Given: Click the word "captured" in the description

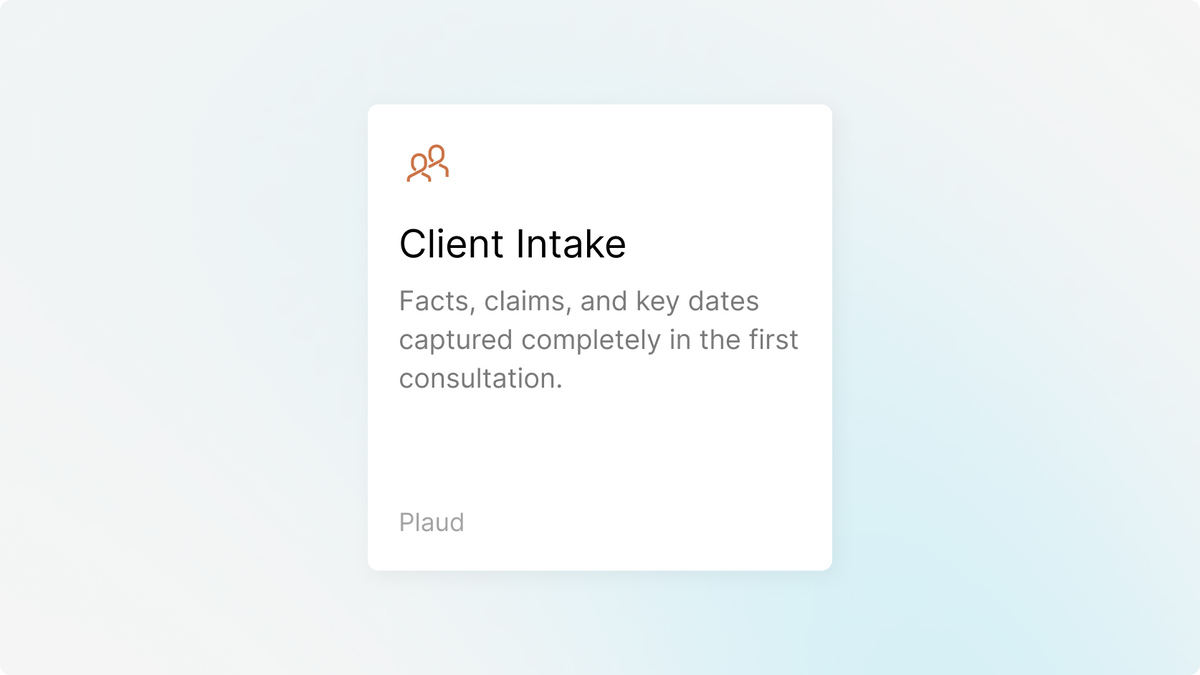Looking at the screenshot, I should [x=455, y=340].
